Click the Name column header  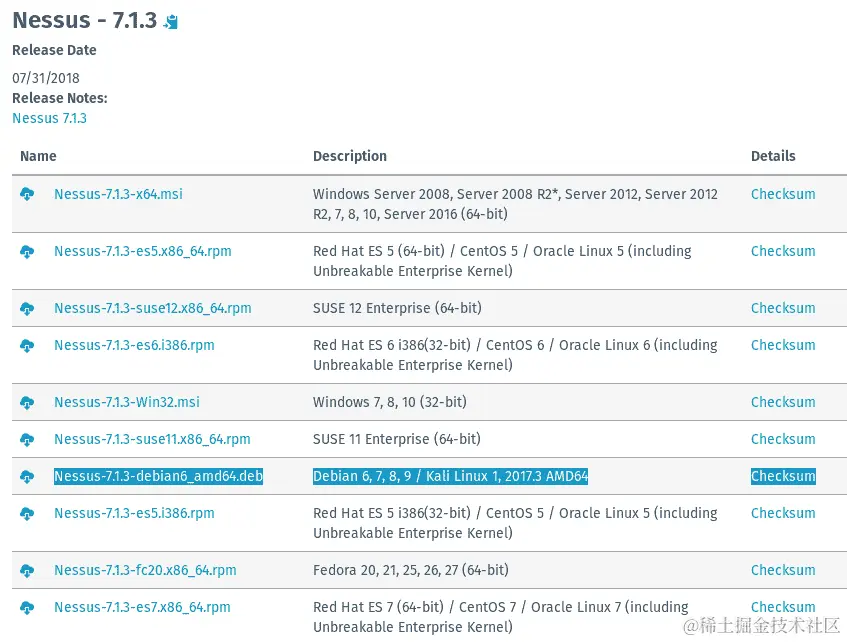(38, 156)
